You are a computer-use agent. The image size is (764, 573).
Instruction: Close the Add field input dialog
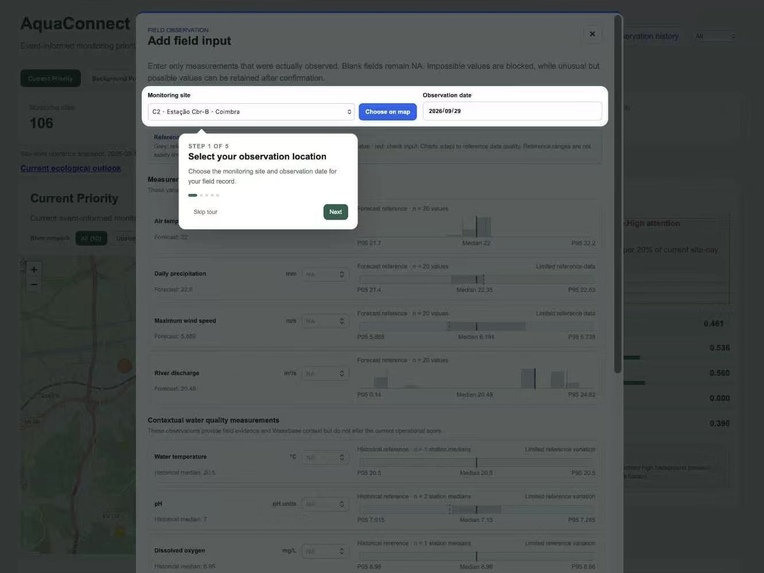tap(592, 34)
